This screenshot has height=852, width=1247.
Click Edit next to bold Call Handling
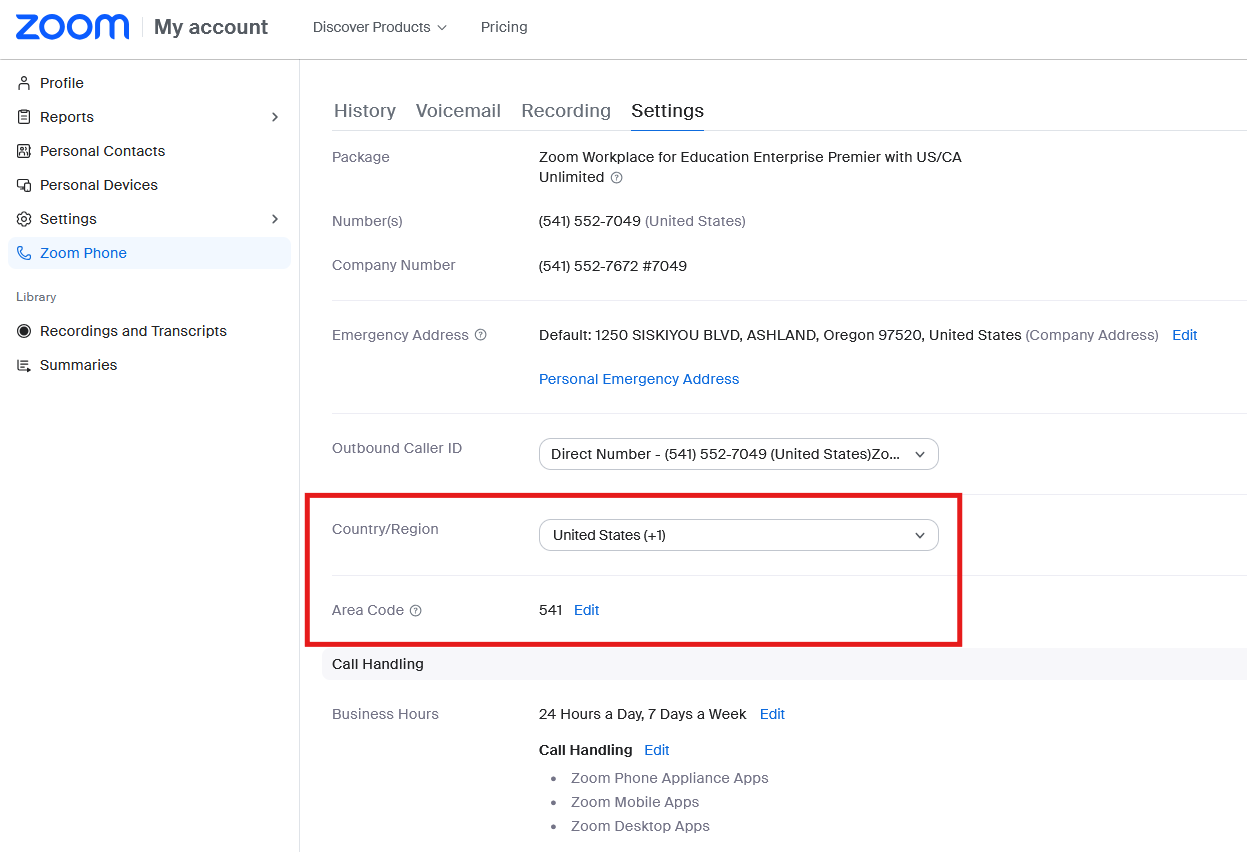coord(656,750)
